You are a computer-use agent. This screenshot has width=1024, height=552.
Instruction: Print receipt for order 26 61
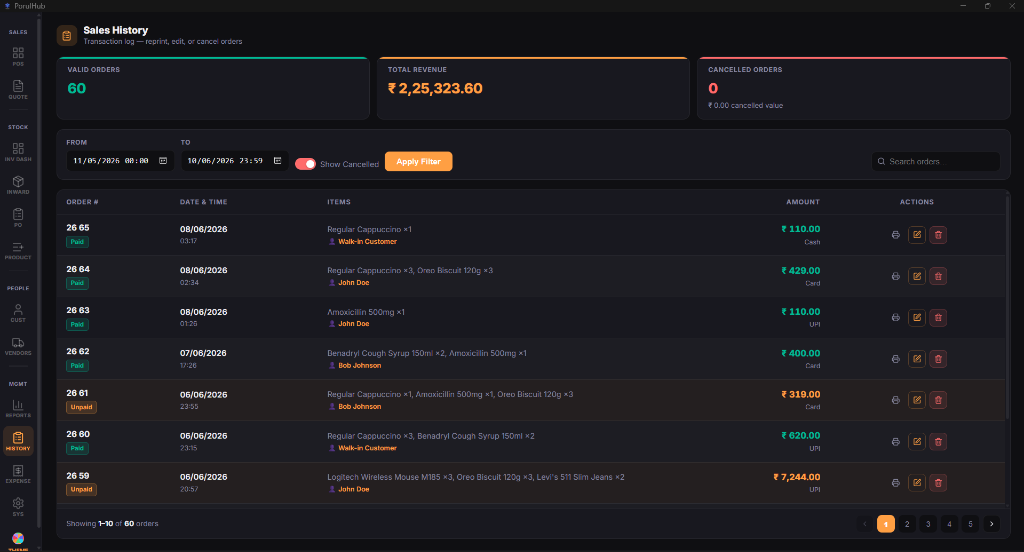tap(895, 400)
